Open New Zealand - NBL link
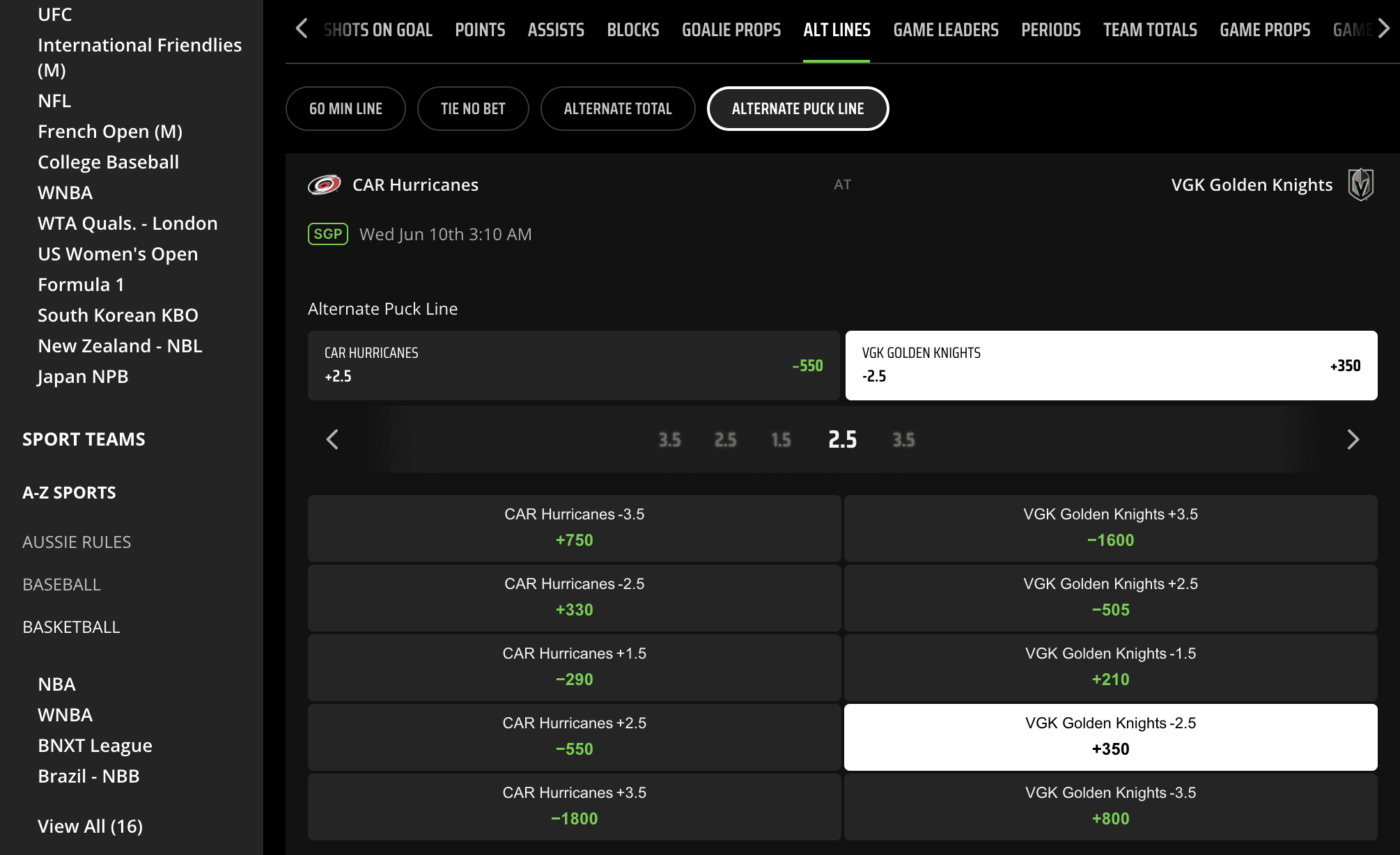 (x=120, y=346)
